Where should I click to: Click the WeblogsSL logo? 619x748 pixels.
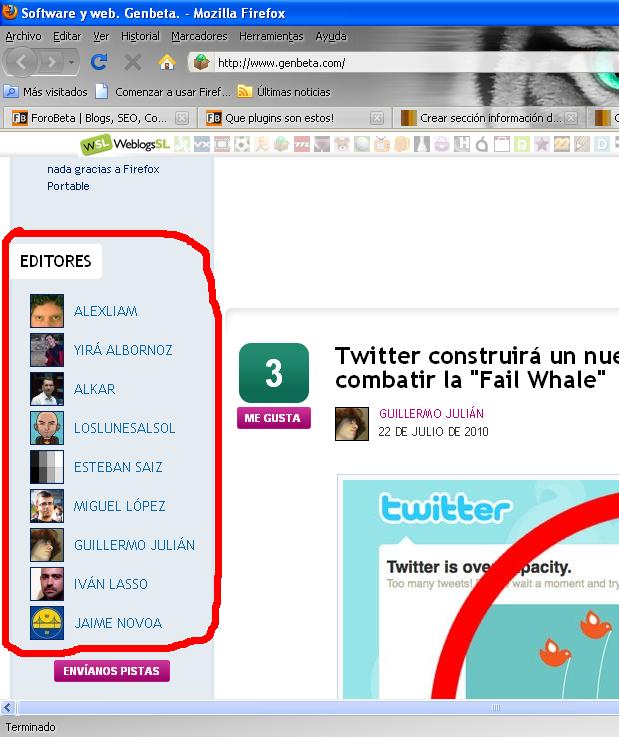pyautogui.click(x=125, y=144)
